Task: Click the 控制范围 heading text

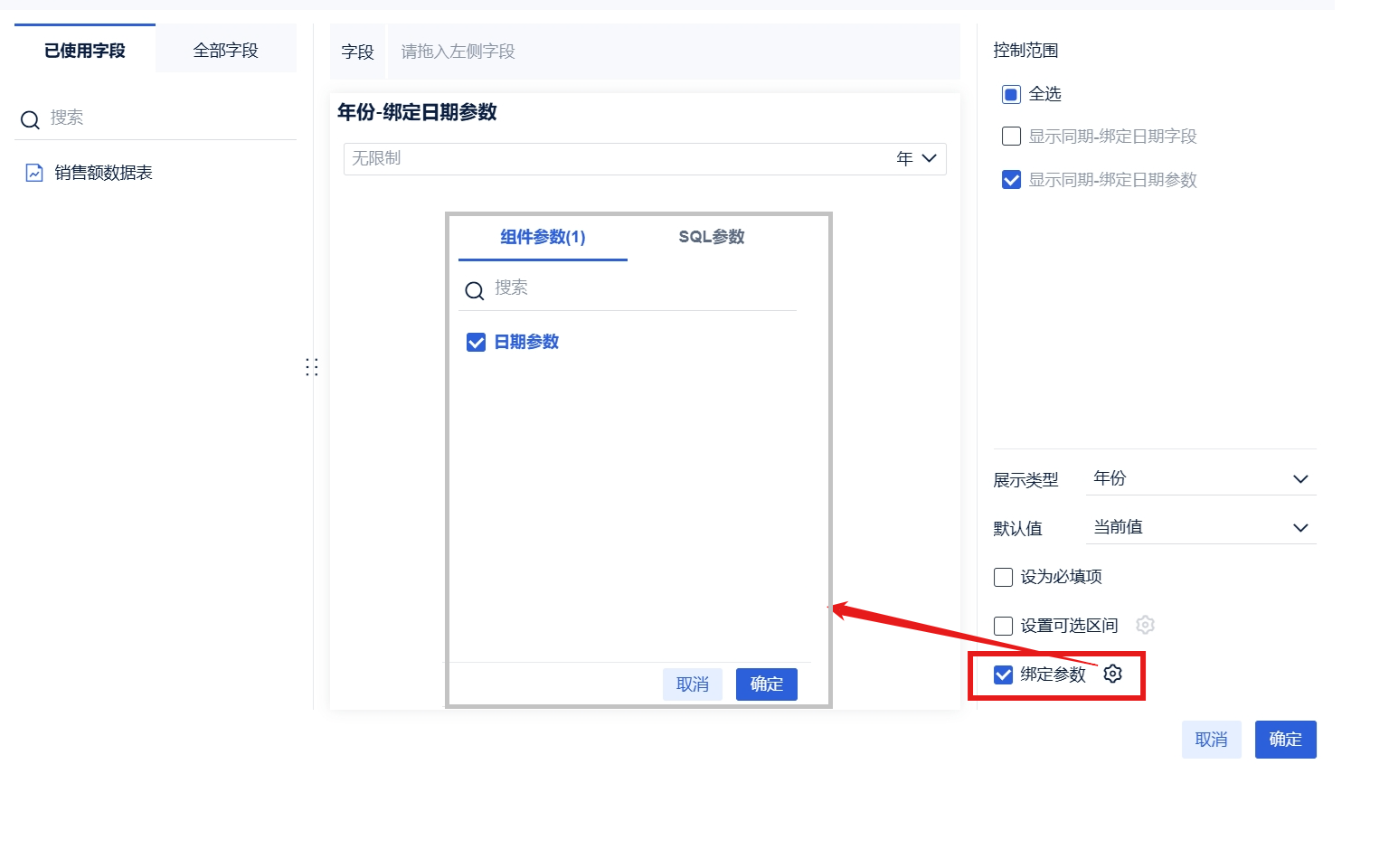Action: pos(1025,51)
